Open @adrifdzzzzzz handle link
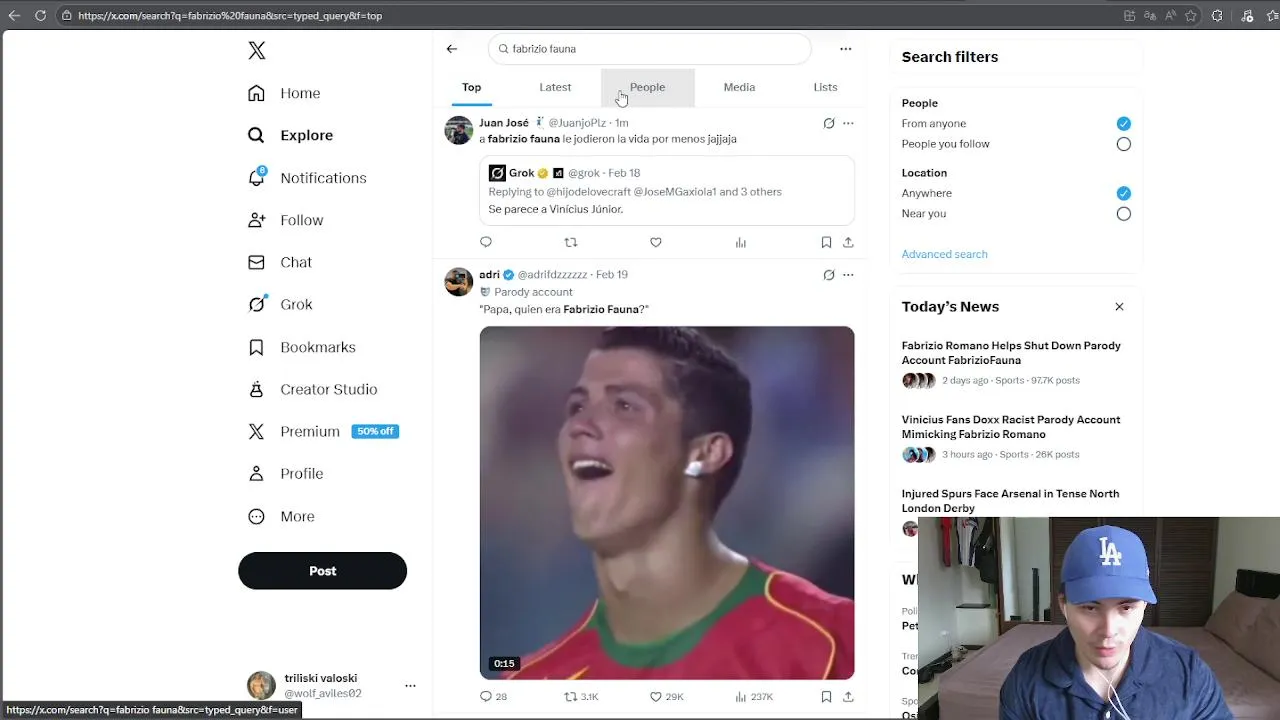The height and width of the screenshot is (720, 1280). tap(552, 274)
